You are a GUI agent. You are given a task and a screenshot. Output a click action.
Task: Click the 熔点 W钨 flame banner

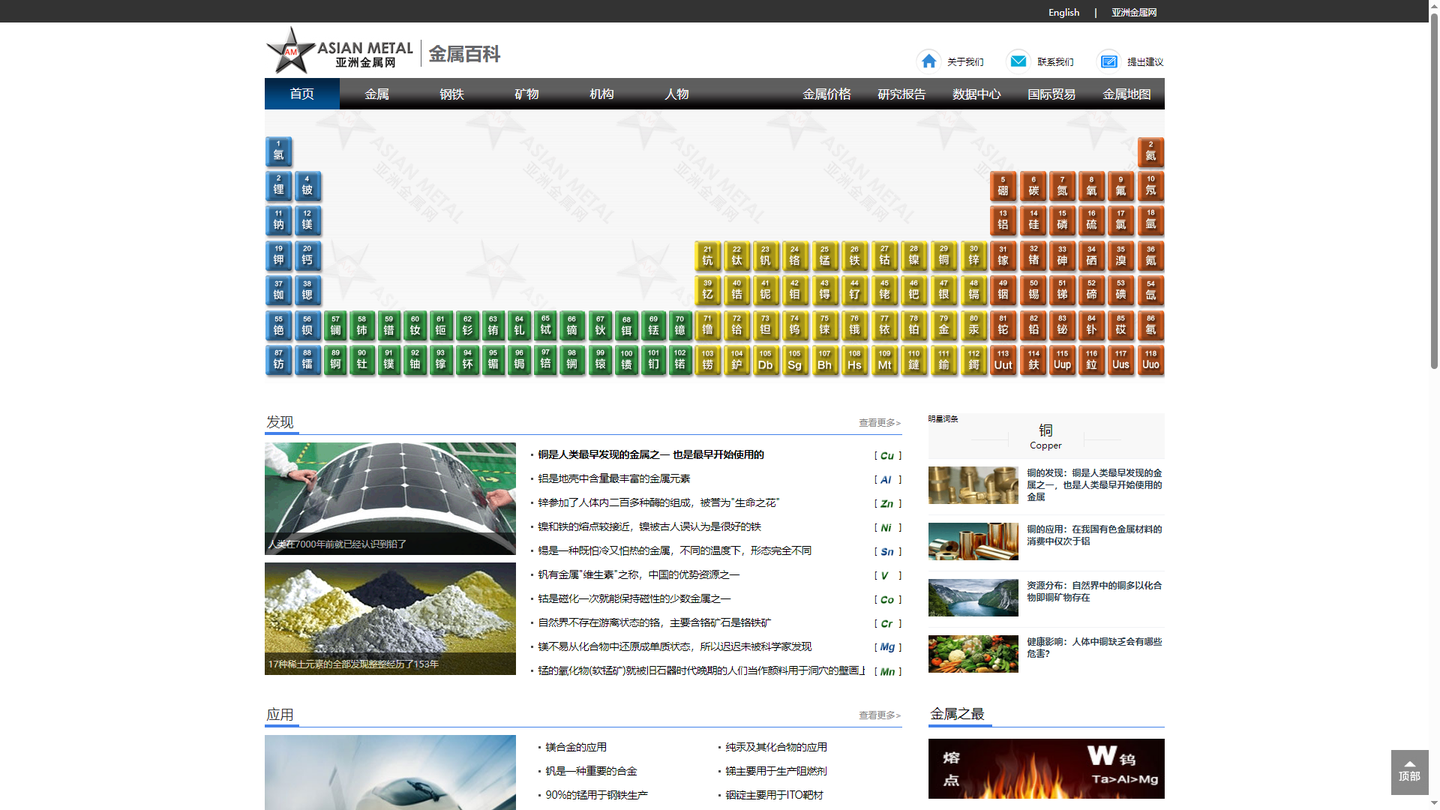(1046, 769)
